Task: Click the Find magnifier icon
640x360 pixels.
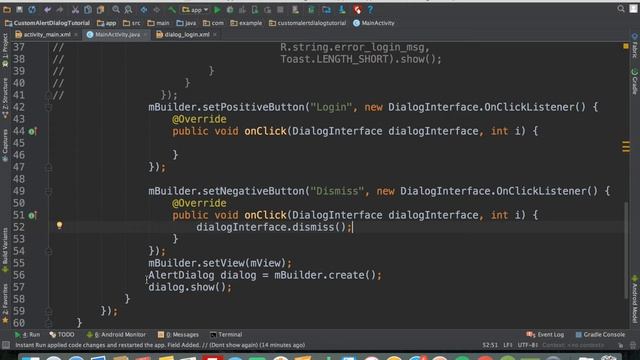Action: [x=116, y=9]
